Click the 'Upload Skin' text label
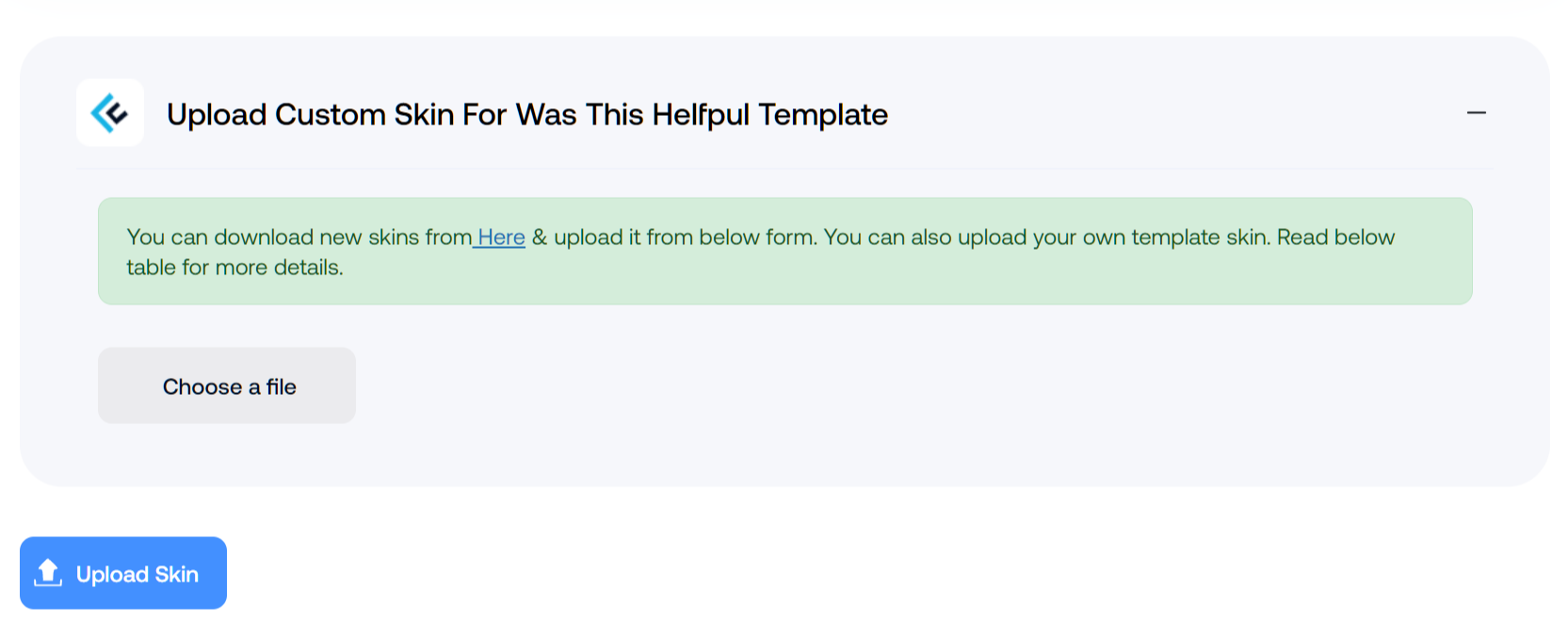This screenshot has width=1568, height=622. [137, 574]
